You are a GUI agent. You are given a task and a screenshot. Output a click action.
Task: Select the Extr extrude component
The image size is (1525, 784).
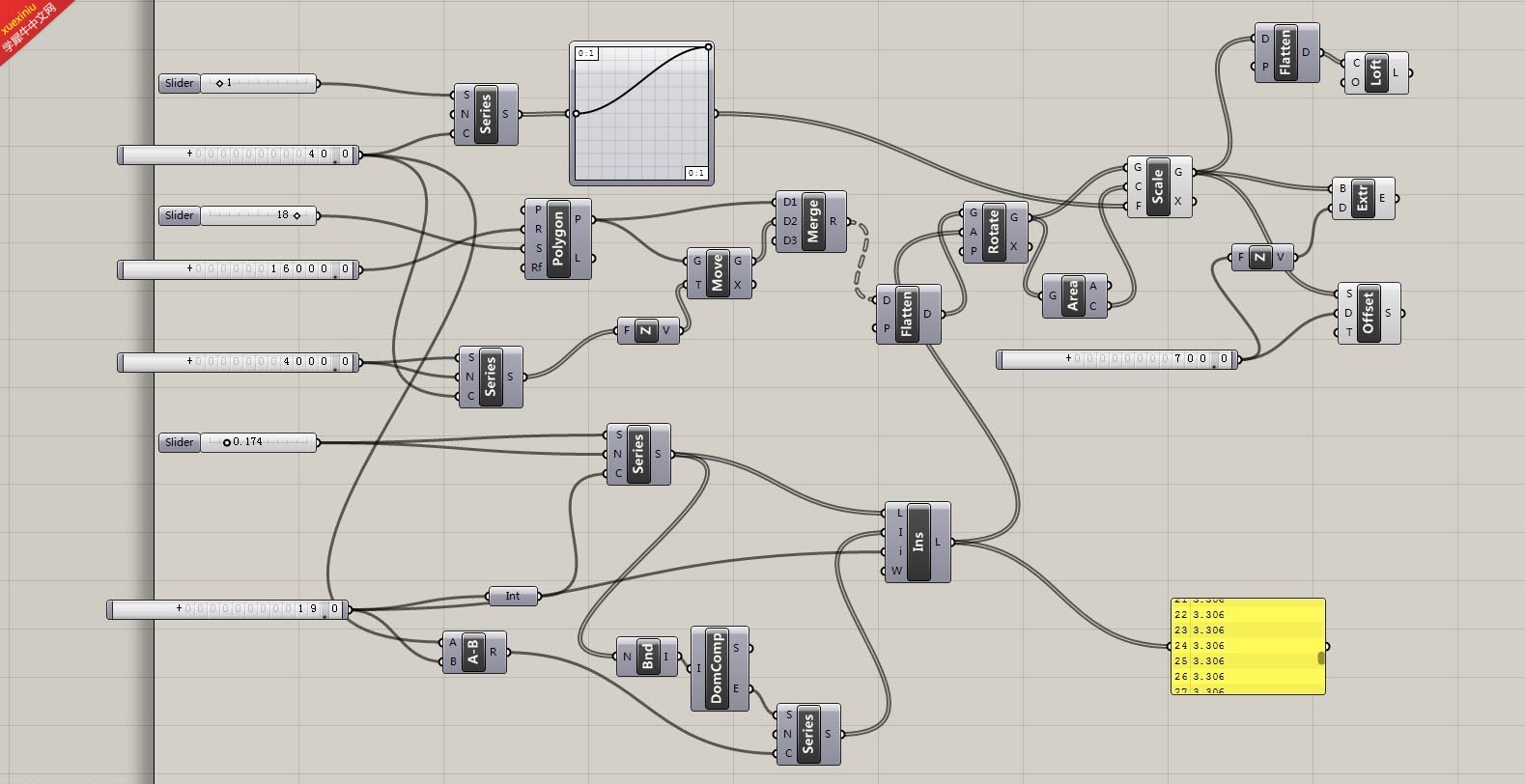[x=1362, y=198]
